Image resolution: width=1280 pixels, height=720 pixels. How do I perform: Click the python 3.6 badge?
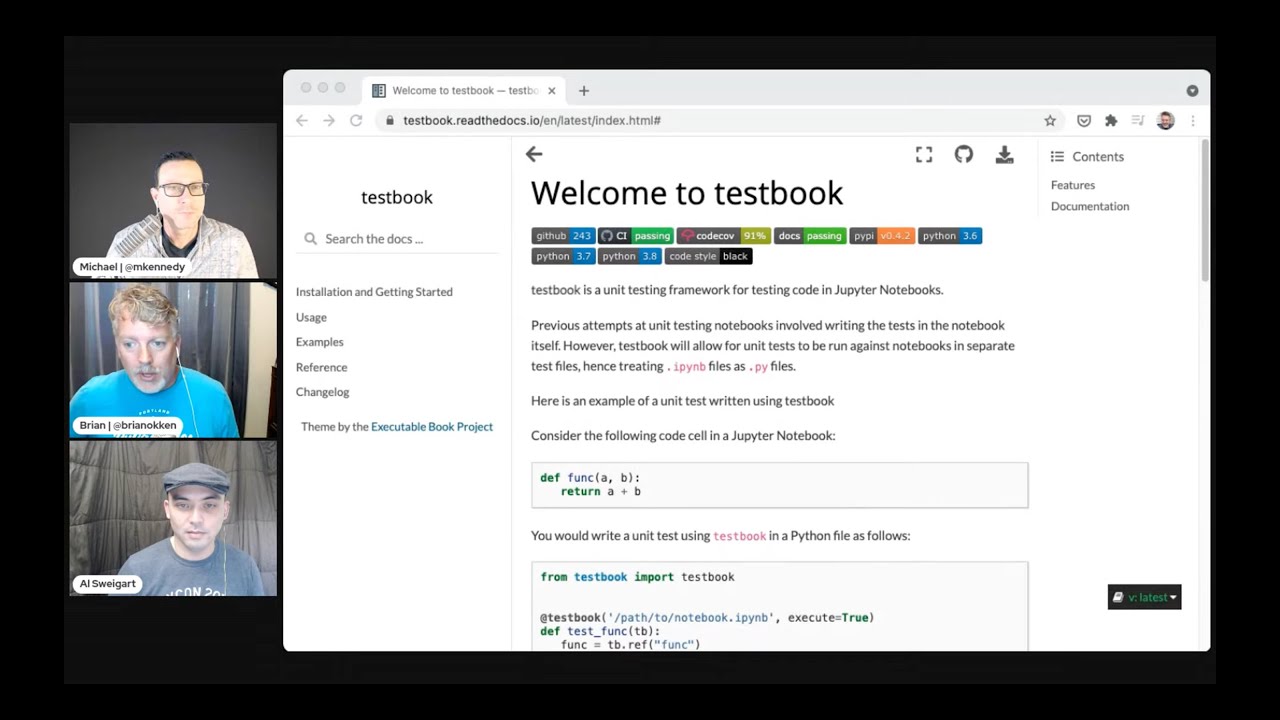(x=950, y=236)
